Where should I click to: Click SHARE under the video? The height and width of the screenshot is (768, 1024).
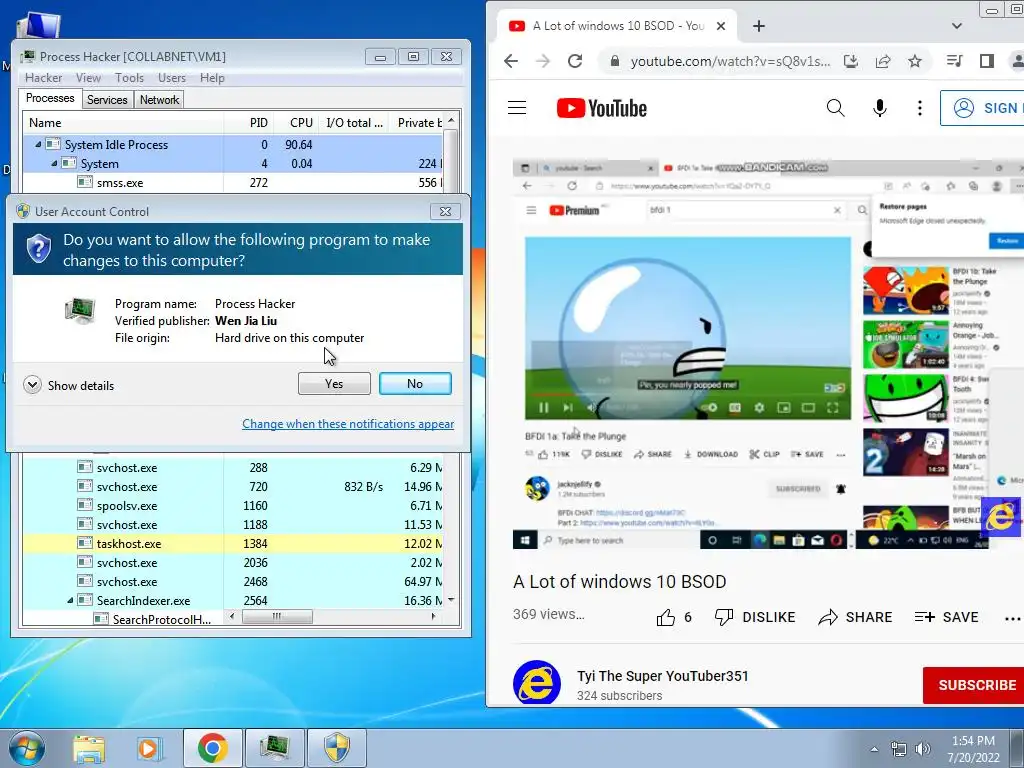pyautogui.click(x=855, y=617)
